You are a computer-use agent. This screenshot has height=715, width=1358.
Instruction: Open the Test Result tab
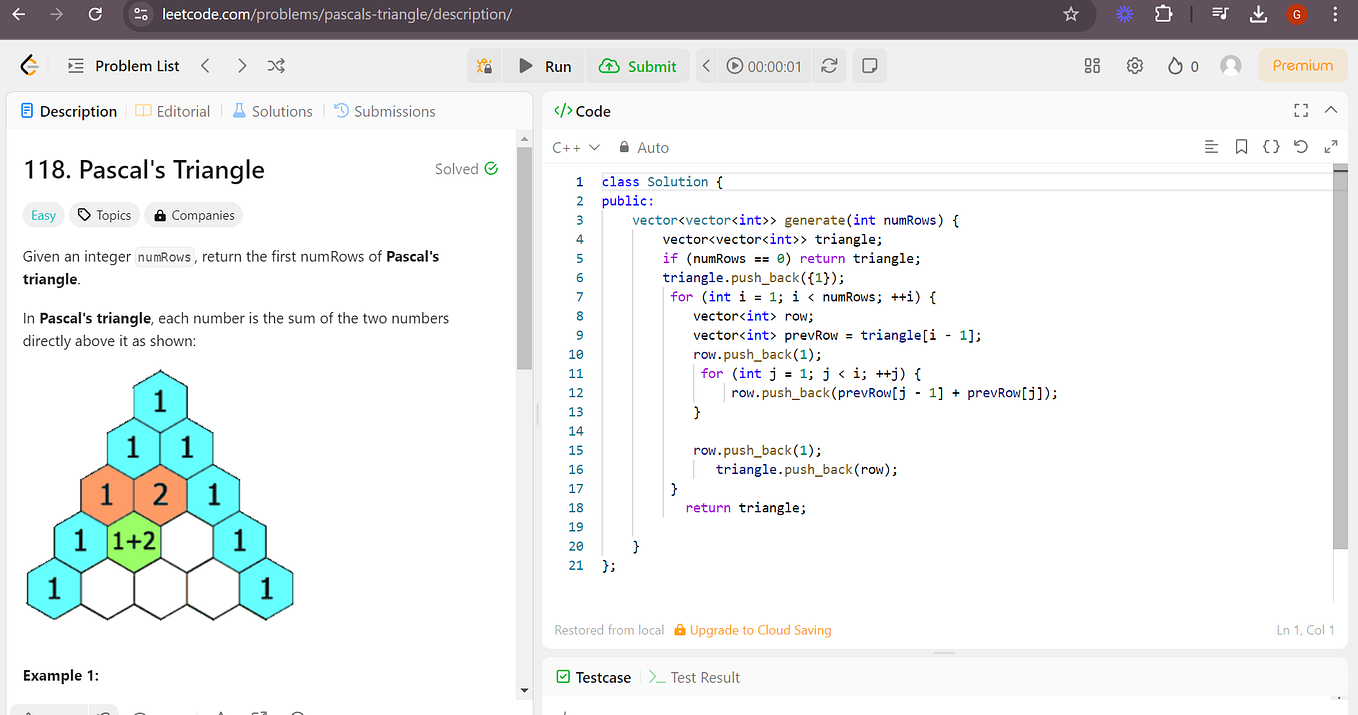point(694,677)
